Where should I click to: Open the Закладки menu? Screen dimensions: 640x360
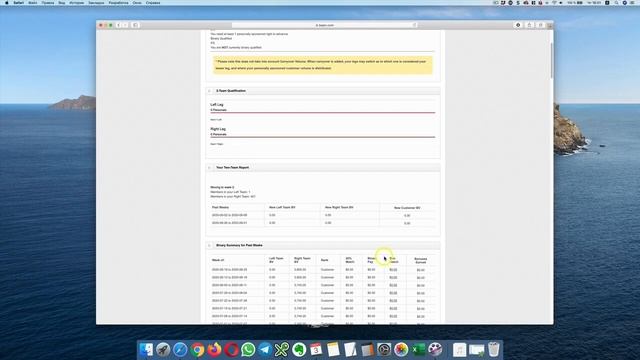pos(96,3)
